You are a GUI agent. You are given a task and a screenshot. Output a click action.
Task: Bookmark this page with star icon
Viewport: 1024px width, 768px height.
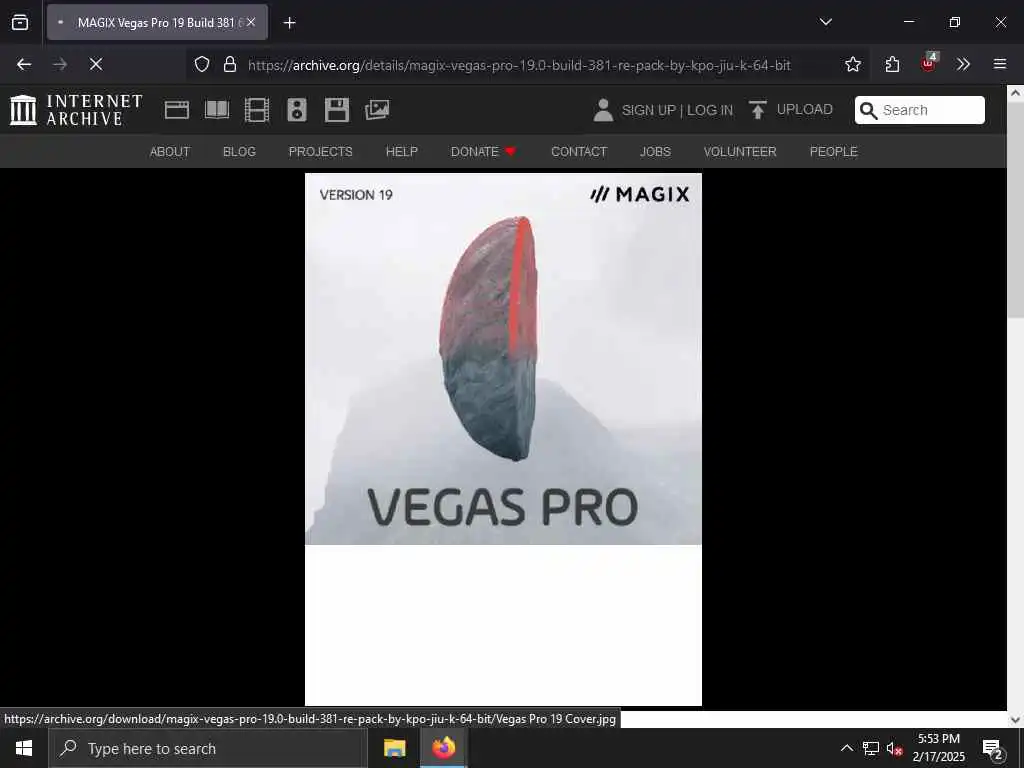(x=852, y=64)
